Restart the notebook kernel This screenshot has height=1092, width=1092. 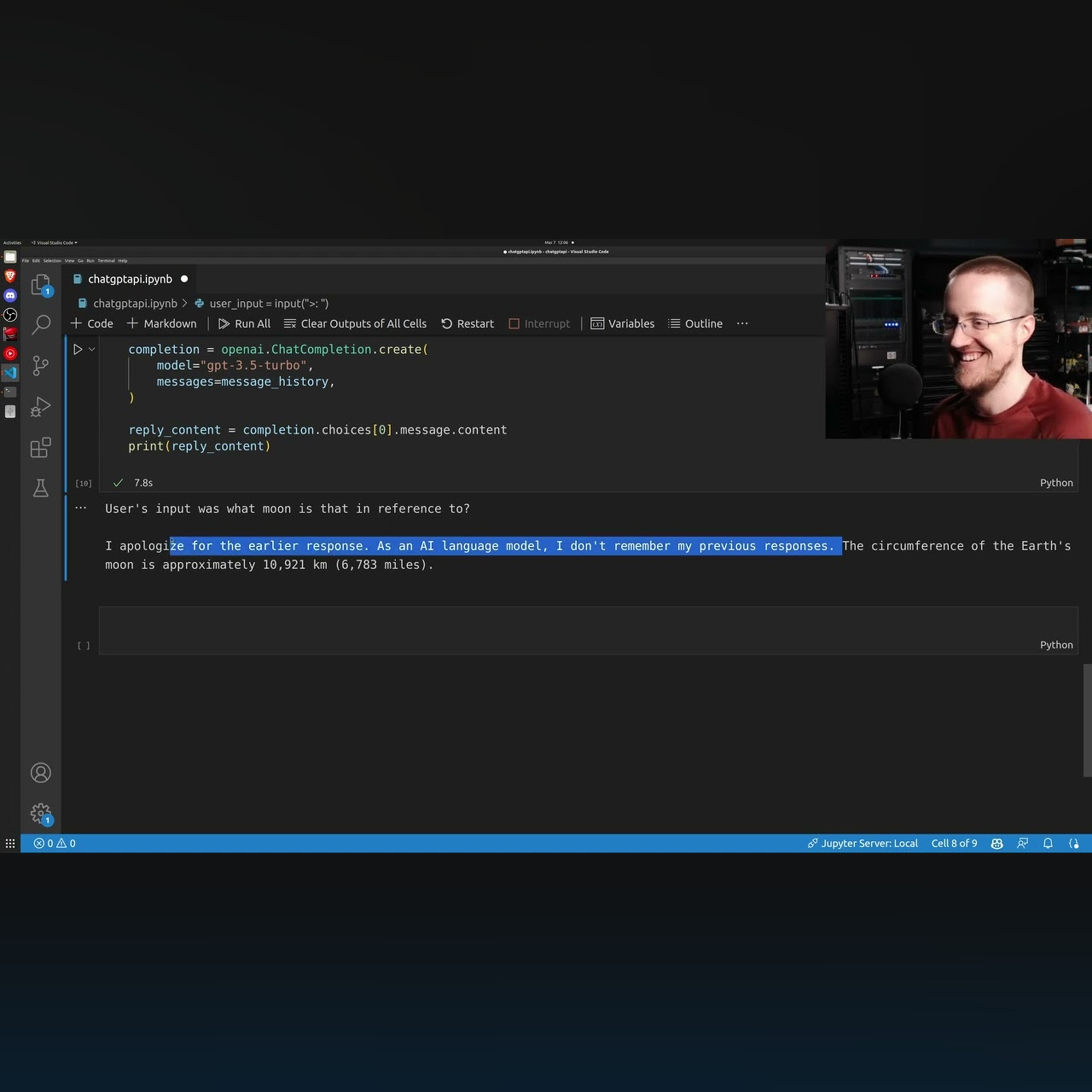(467, 323)
